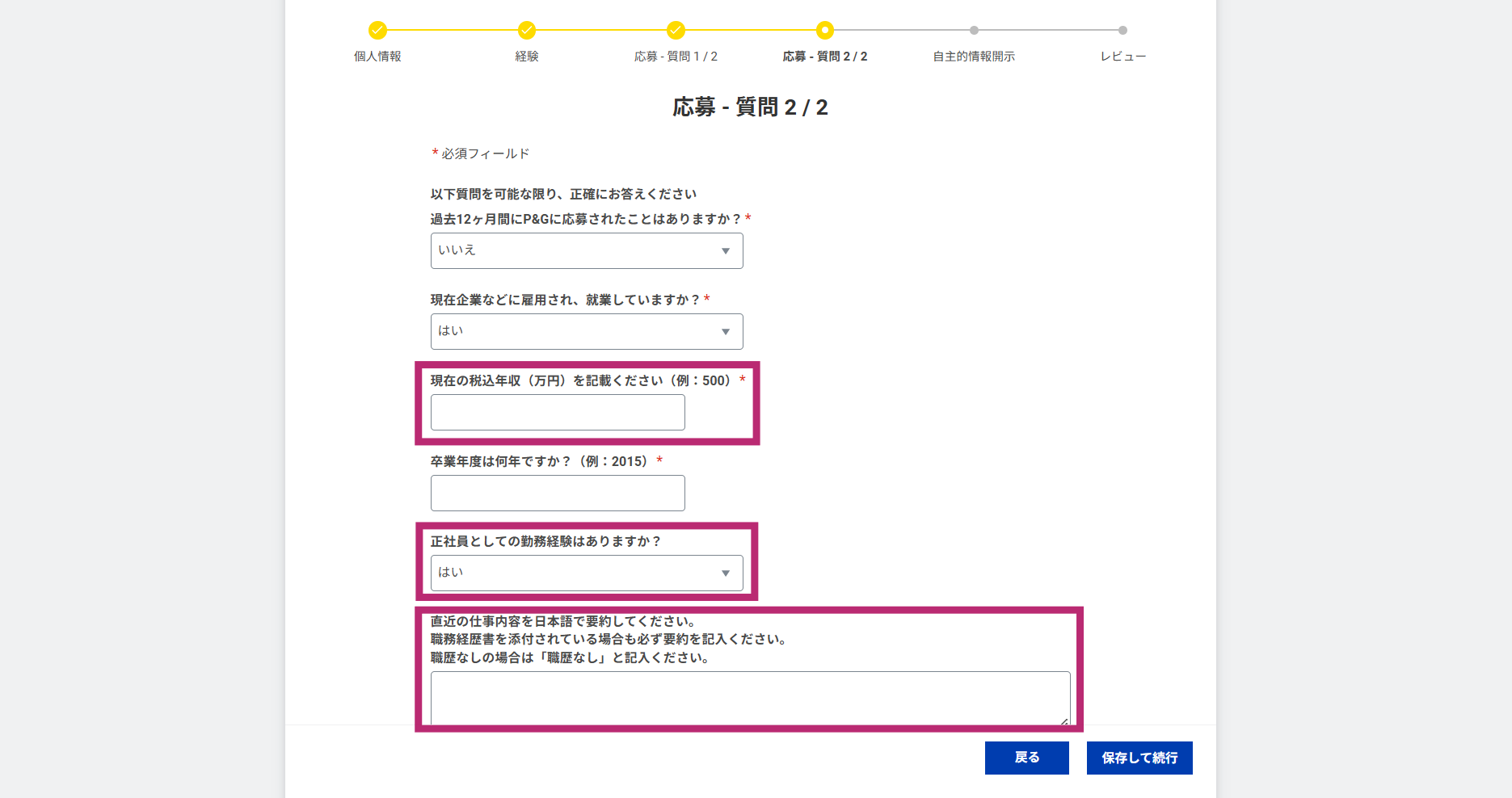Click the 保存して続行 button

pos(1139,758)
